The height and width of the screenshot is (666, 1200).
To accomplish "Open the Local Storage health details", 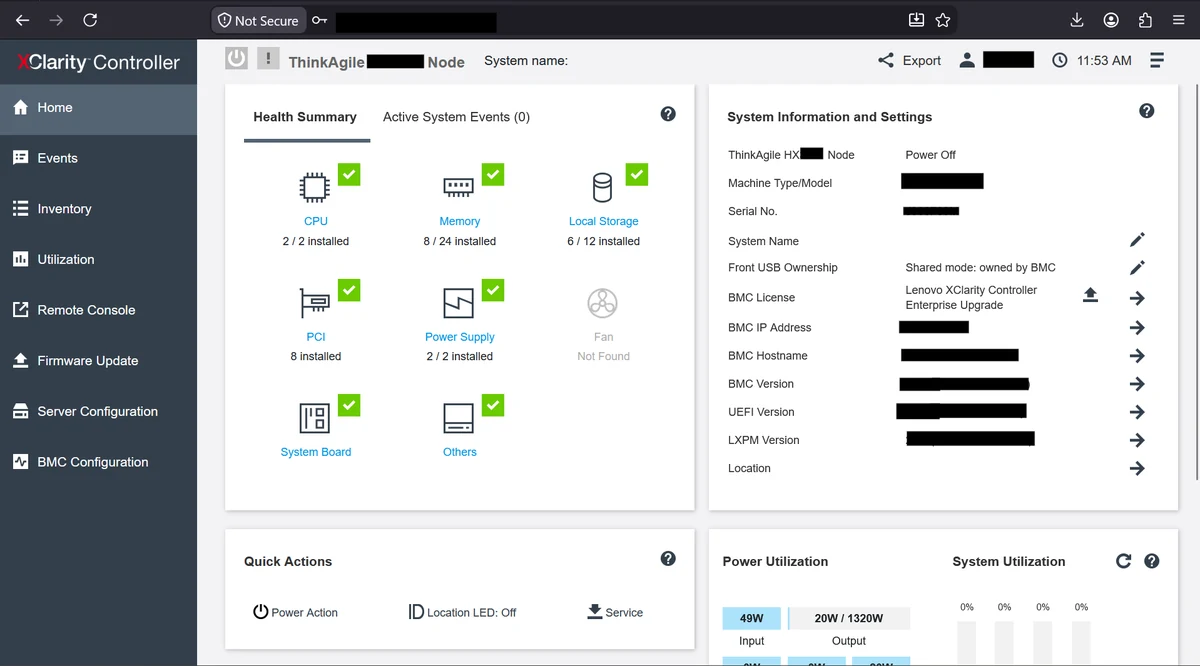I will [603, 221].
